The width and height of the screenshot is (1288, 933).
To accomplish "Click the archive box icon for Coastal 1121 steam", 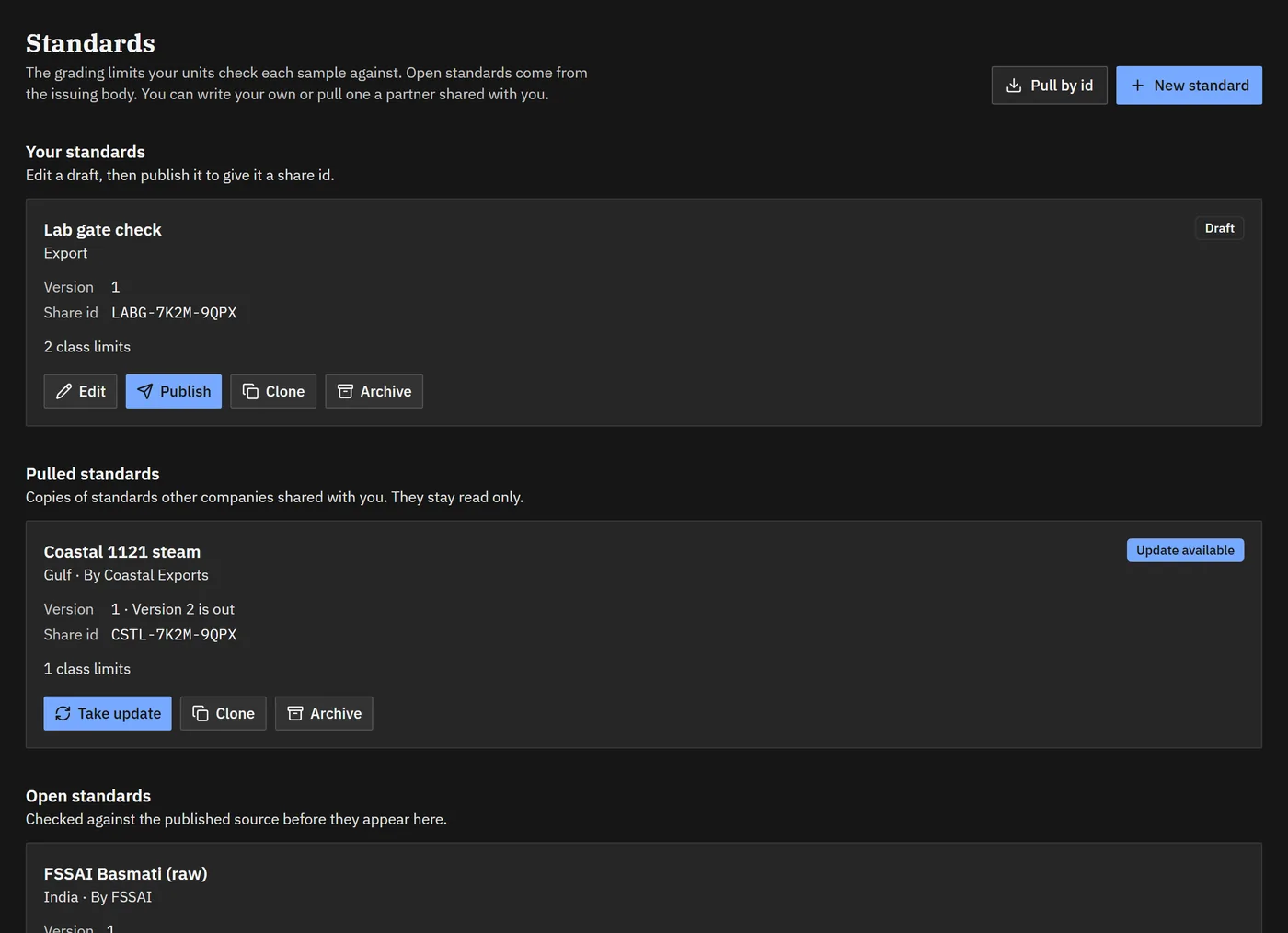I will click(x=295, y=714).
